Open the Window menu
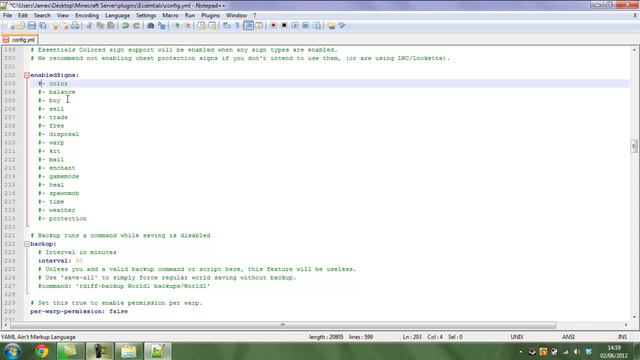Viewport: 640px width, 360px height. point(236,16)
